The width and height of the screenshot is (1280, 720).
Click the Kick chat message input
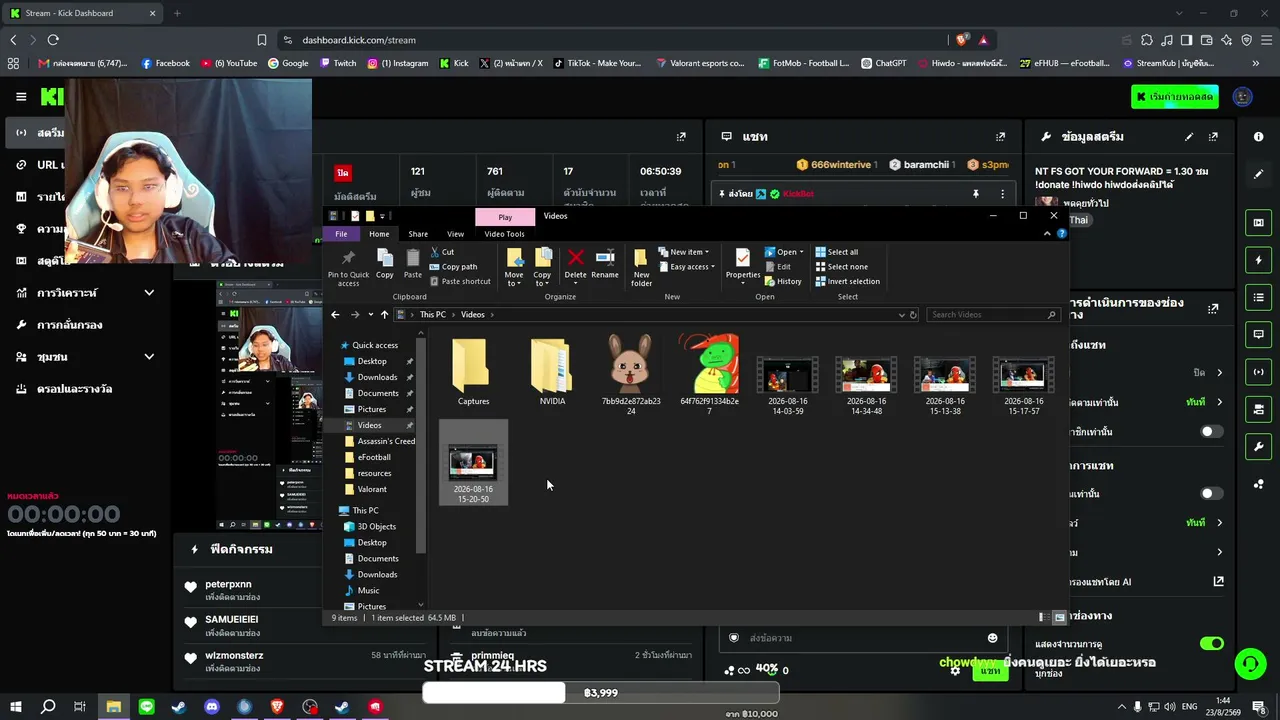(x=863, y=638)
